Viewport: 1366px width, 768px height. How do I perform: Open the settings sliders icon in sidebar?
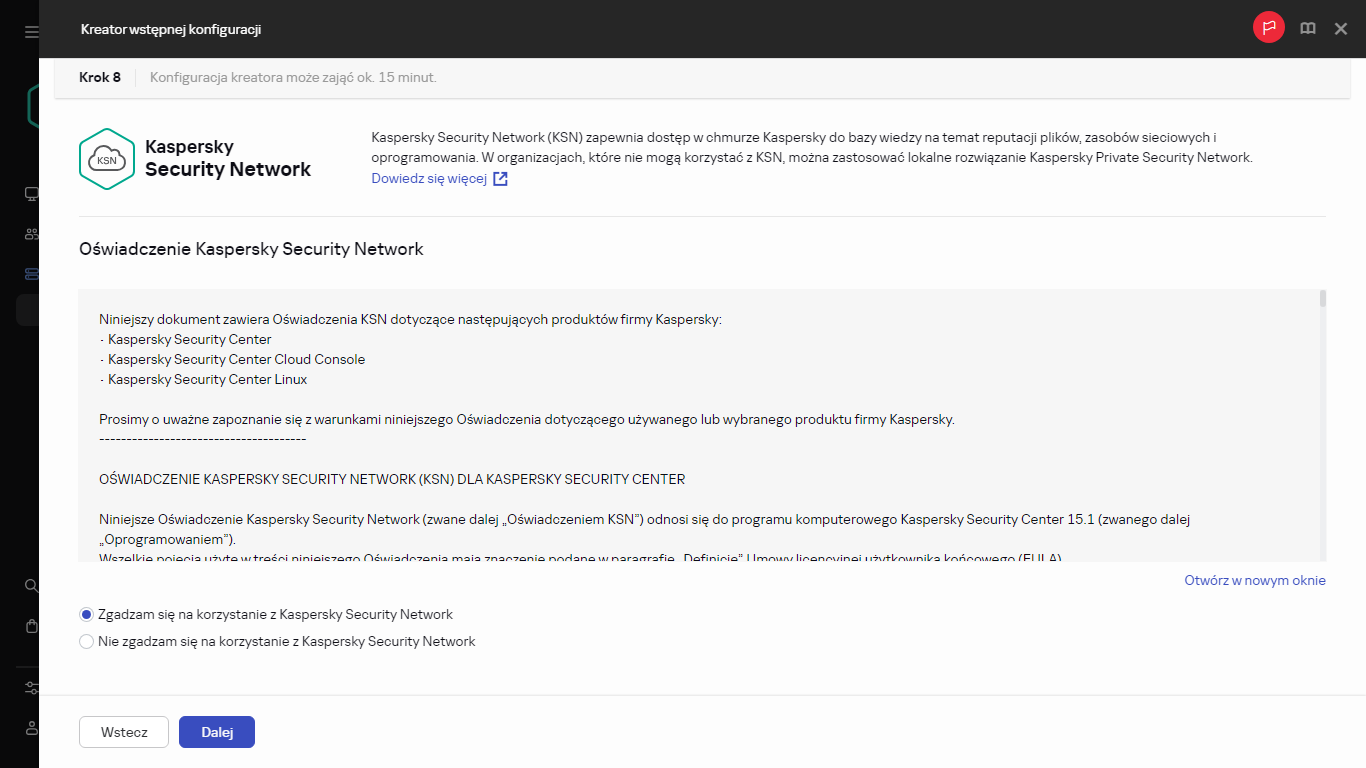tap(32, 688)
